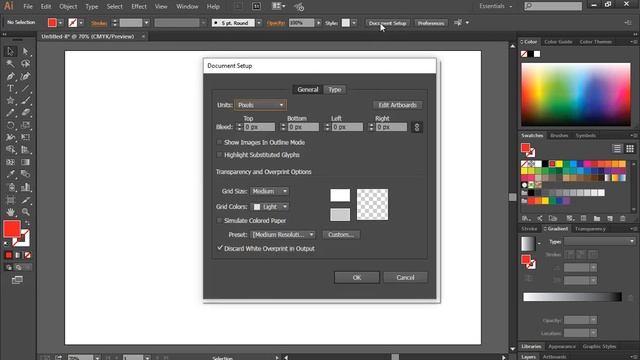Select the Selection tool arrow

[11, 51]
